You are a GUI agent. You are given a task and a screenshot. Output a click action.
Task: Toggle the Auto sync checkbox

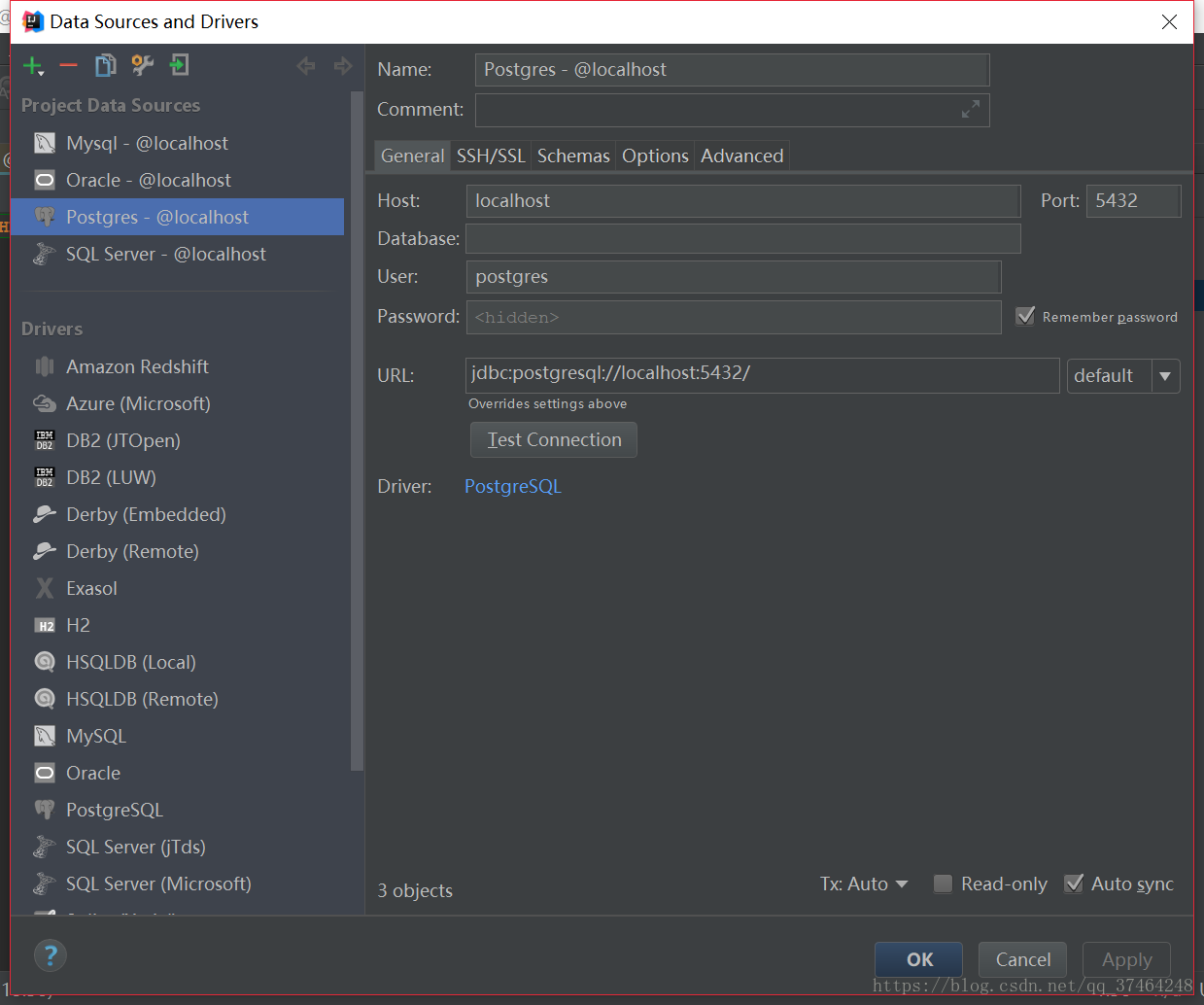[1074, 884]
